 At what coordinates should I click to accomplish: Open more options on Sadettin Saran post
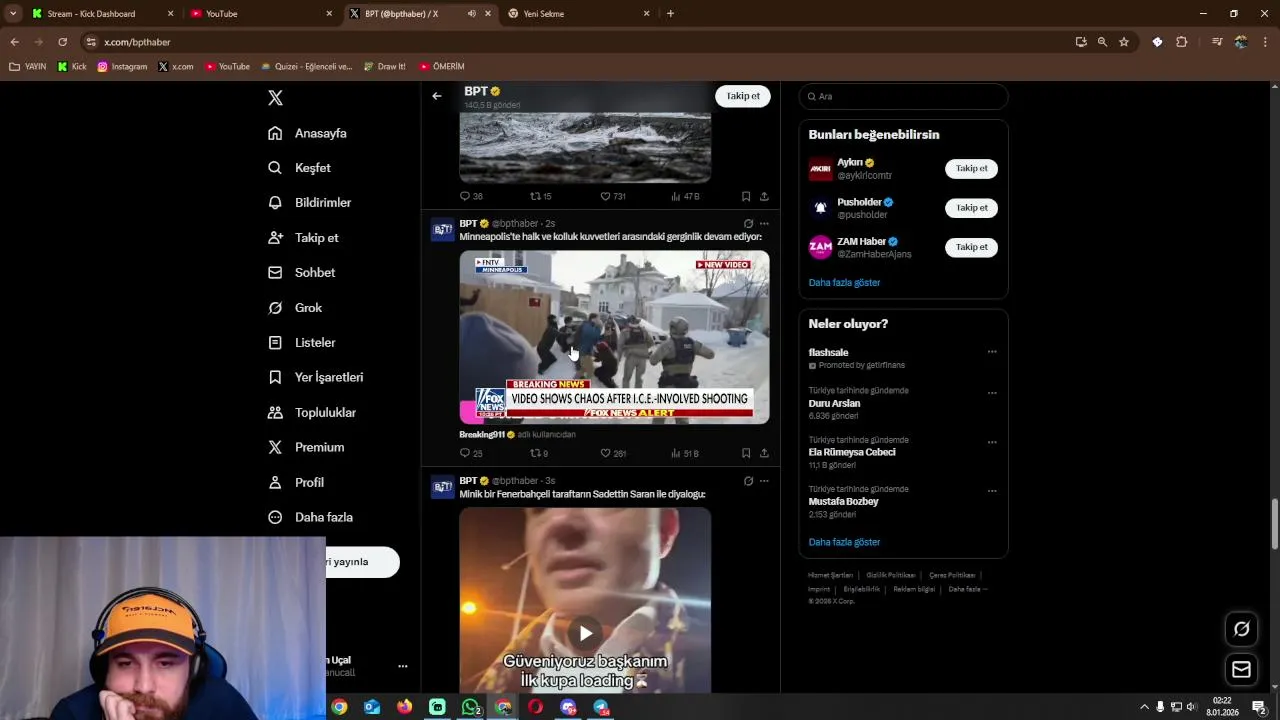(764, 481)
